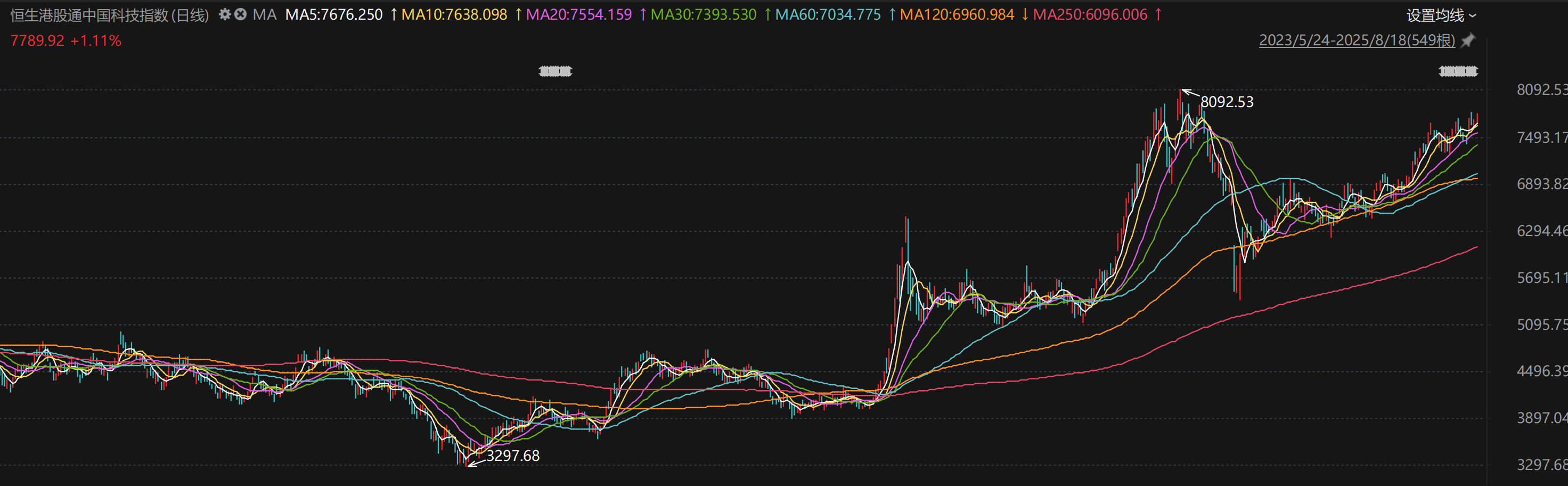
Task: Open indicator settings gear icon
Action: (225, 14)
